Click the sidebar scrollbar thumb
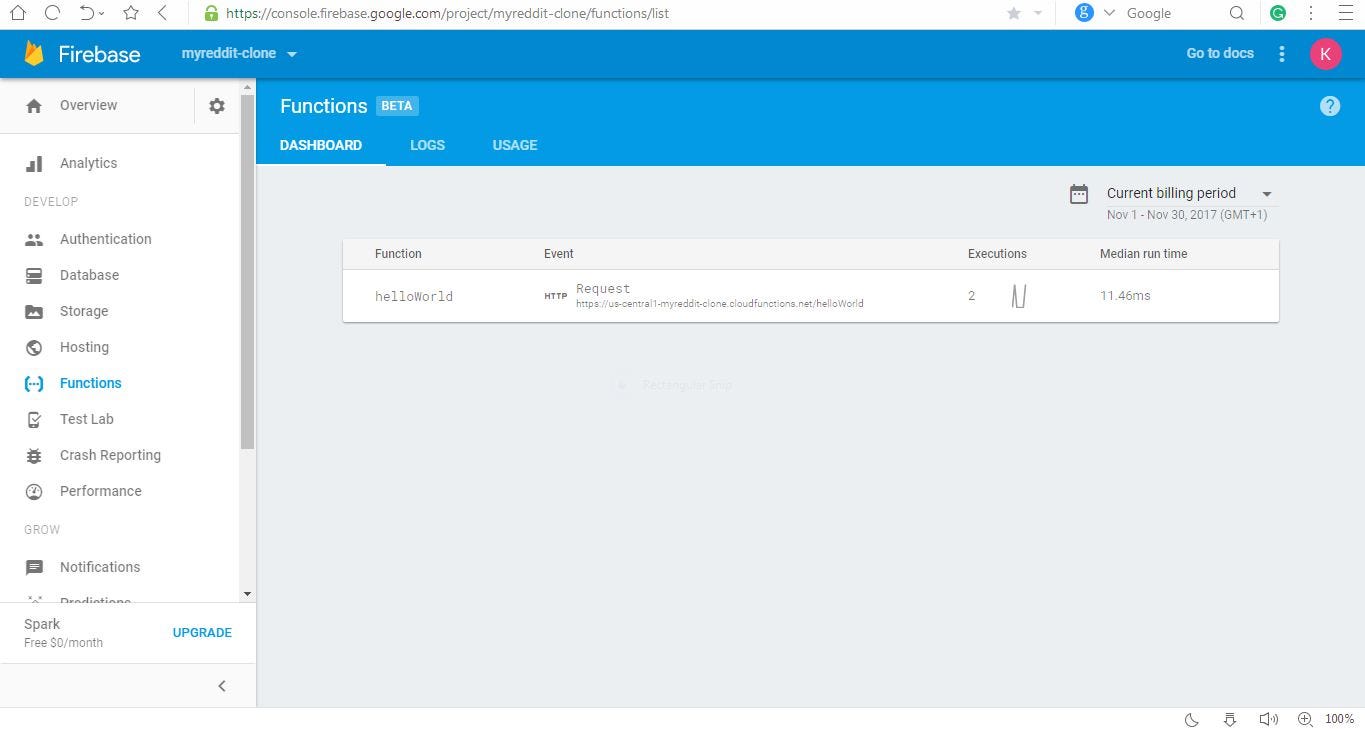 click(248, 272)
